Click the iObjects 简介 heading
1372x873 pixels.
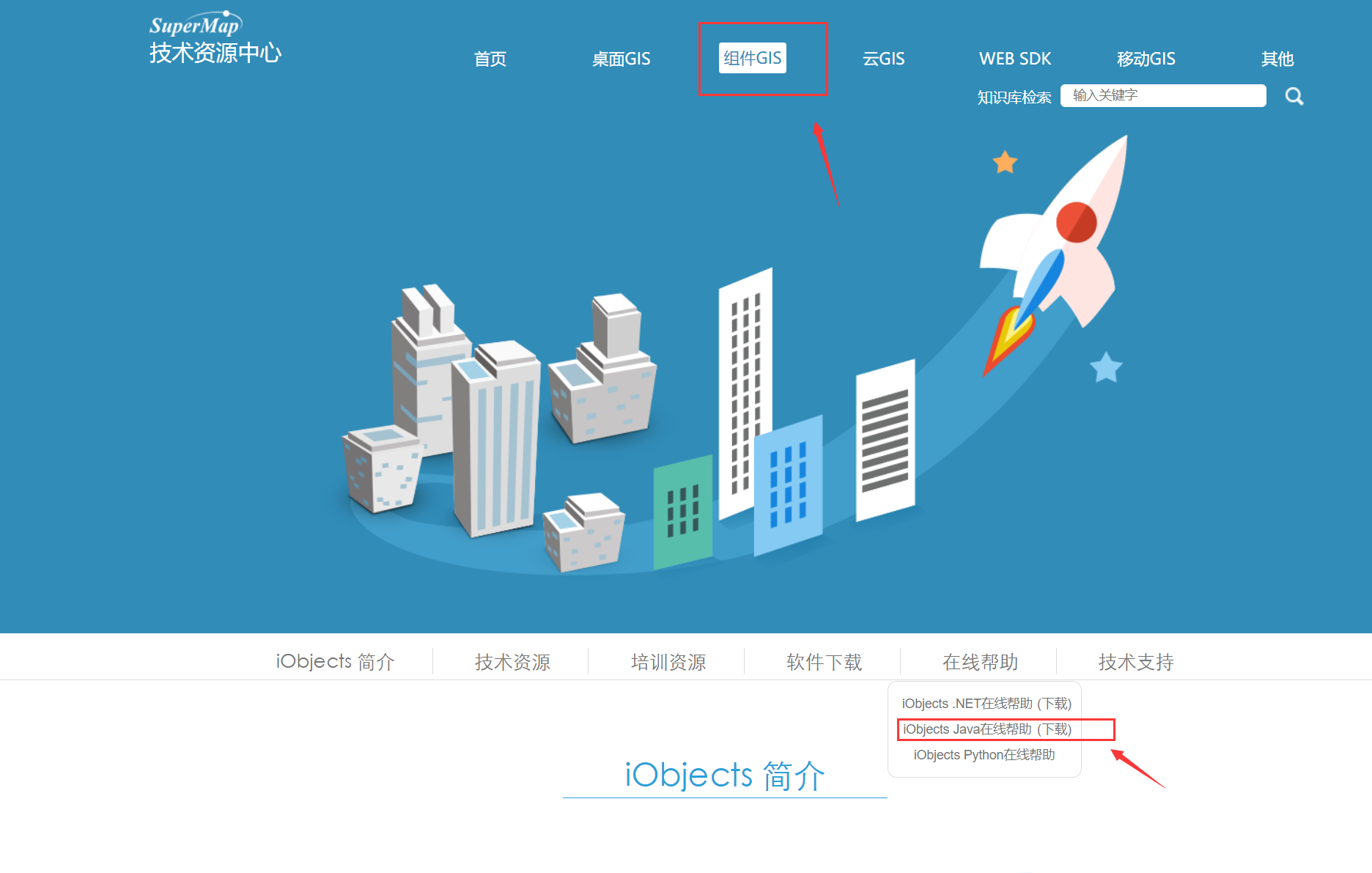click(x=725, y=776)
